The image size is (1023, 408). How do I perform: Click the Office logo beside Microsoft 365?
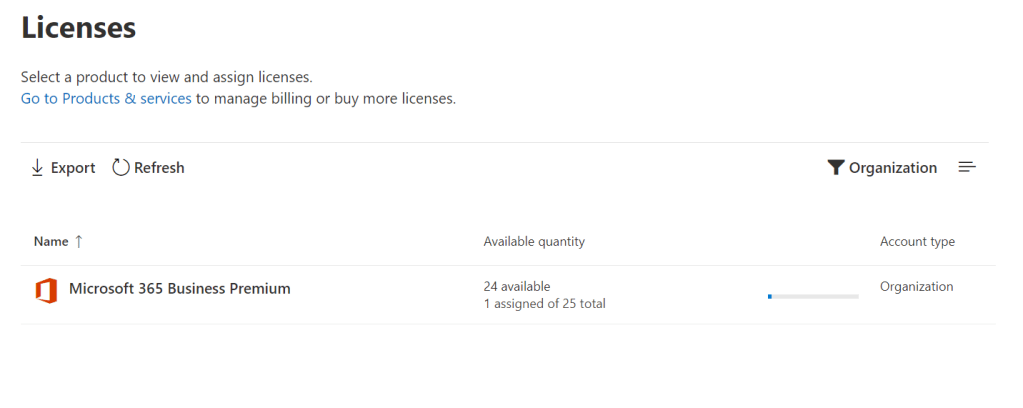coord(46,290)
